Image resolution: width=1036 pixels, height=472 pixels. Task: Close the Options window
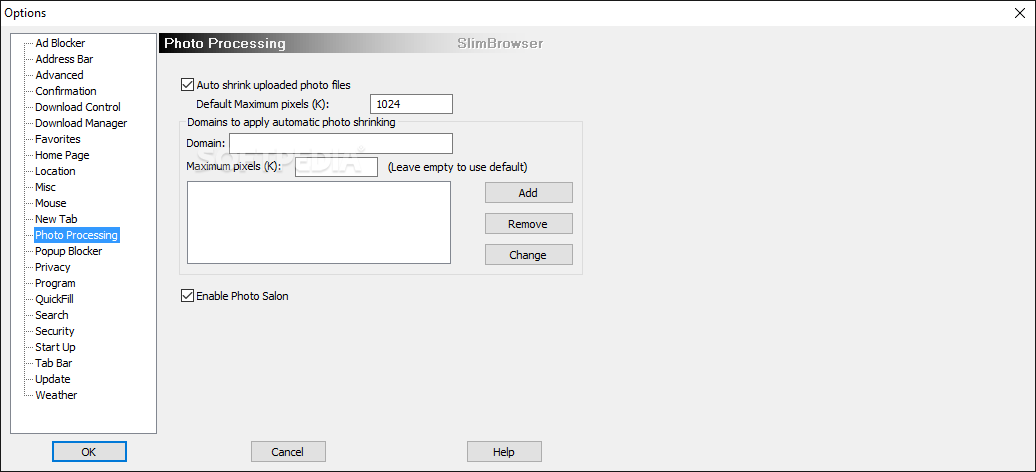pos(1018,13)
